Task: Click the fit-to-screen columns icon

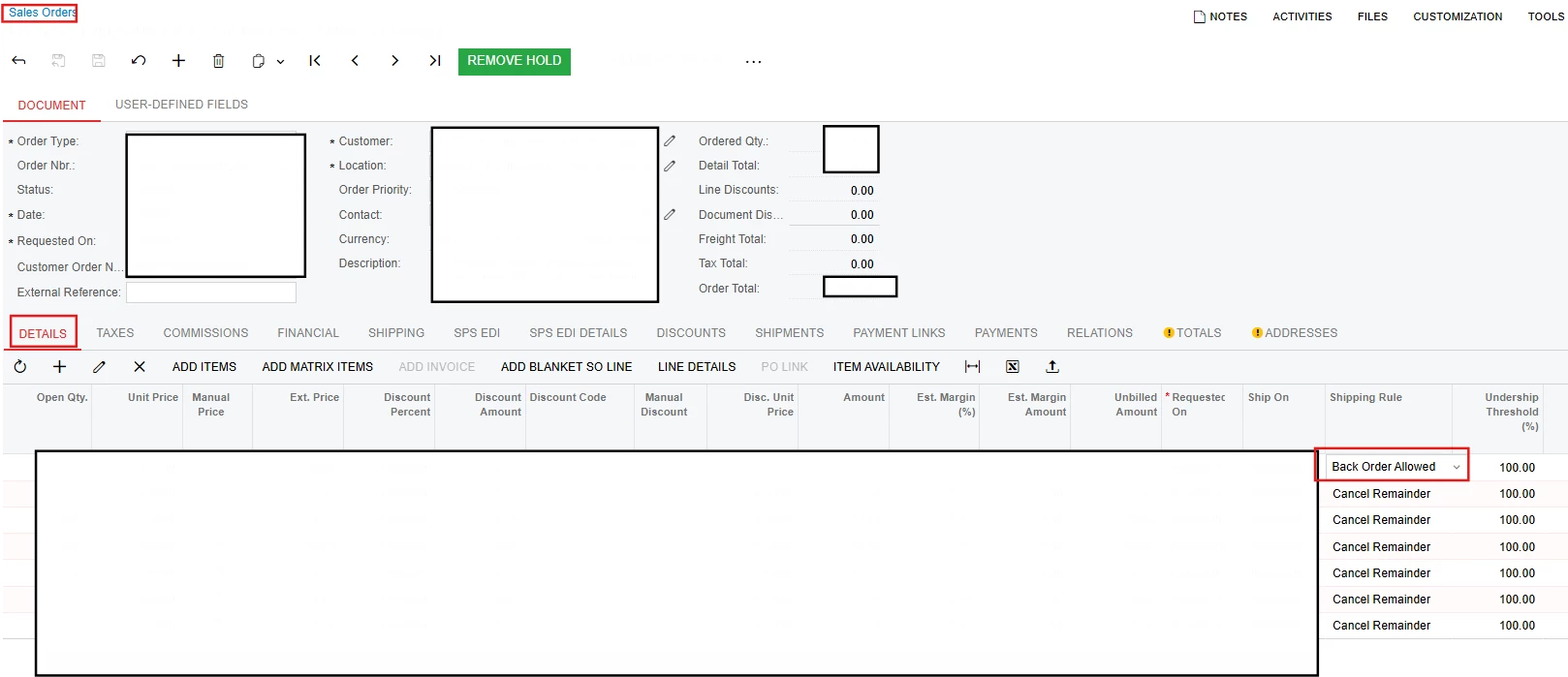Action: click(x=972, y=367)
